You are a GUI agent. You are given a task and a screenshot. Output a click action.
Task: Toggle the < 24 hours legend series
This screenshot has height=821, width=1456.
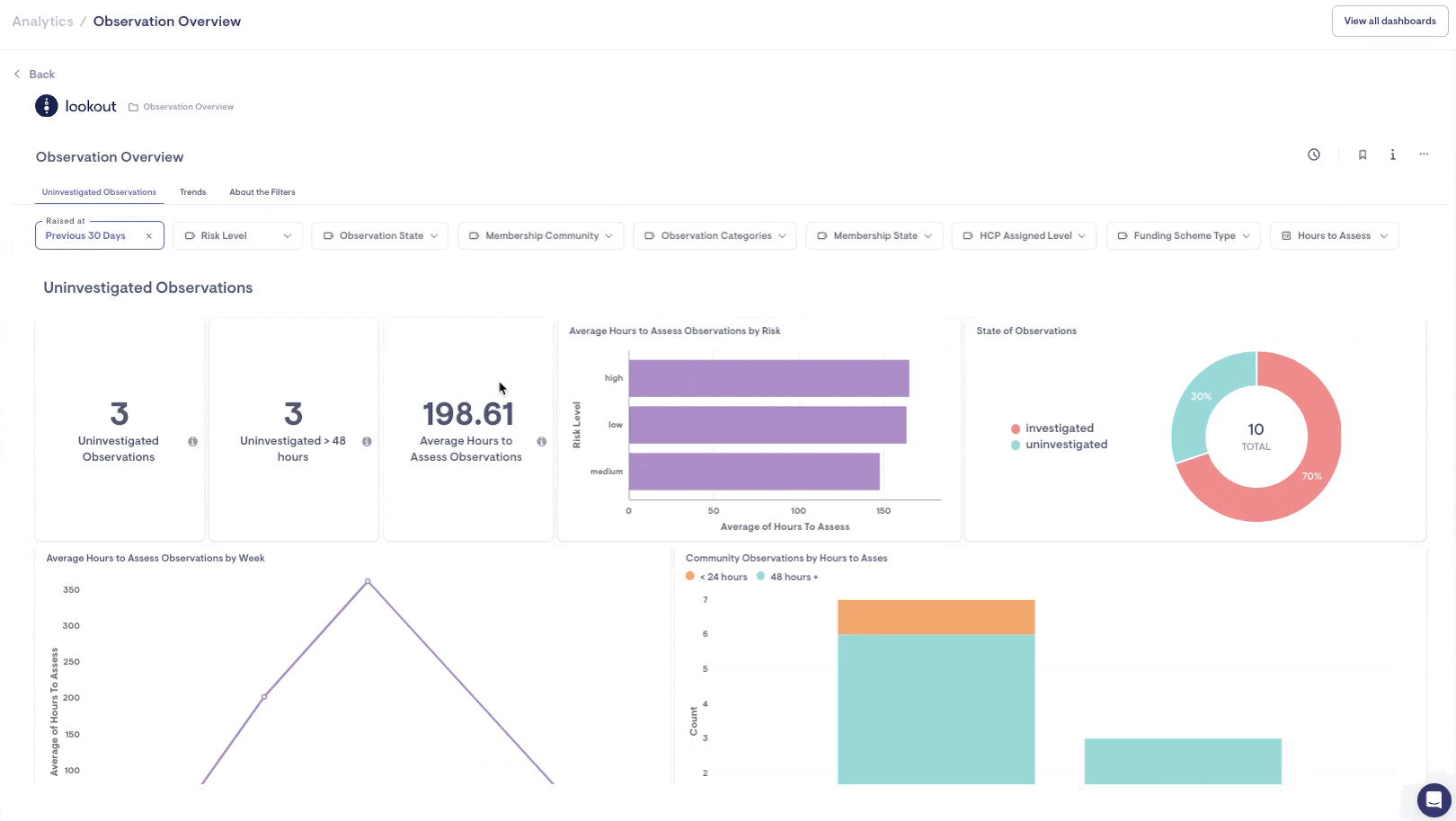[716, 577]
